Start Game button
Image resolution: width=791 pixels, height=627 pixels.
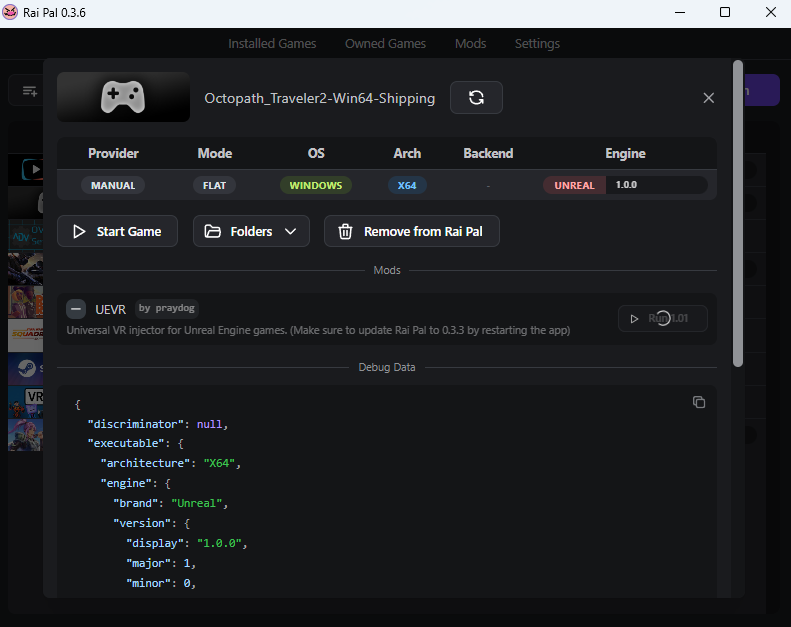[x=118, y=232]
